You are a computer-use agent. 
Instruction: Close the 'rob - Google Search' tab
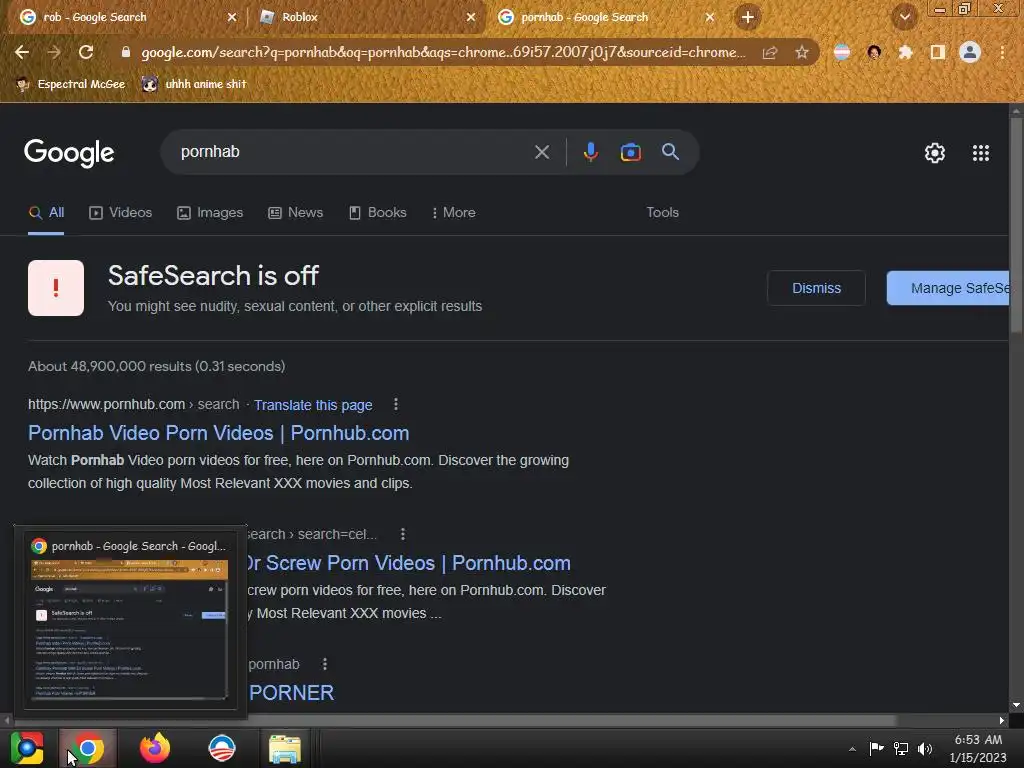tap(232, 17)
